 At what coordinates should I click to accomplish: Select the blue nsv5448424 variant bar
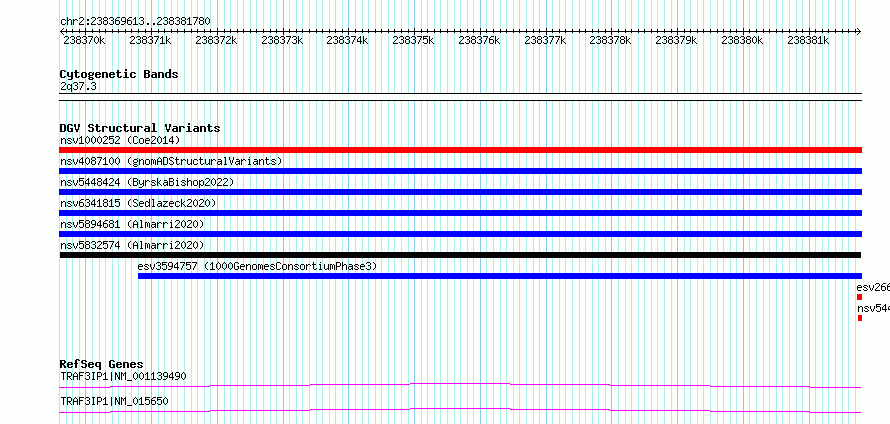tap(460, 192)
